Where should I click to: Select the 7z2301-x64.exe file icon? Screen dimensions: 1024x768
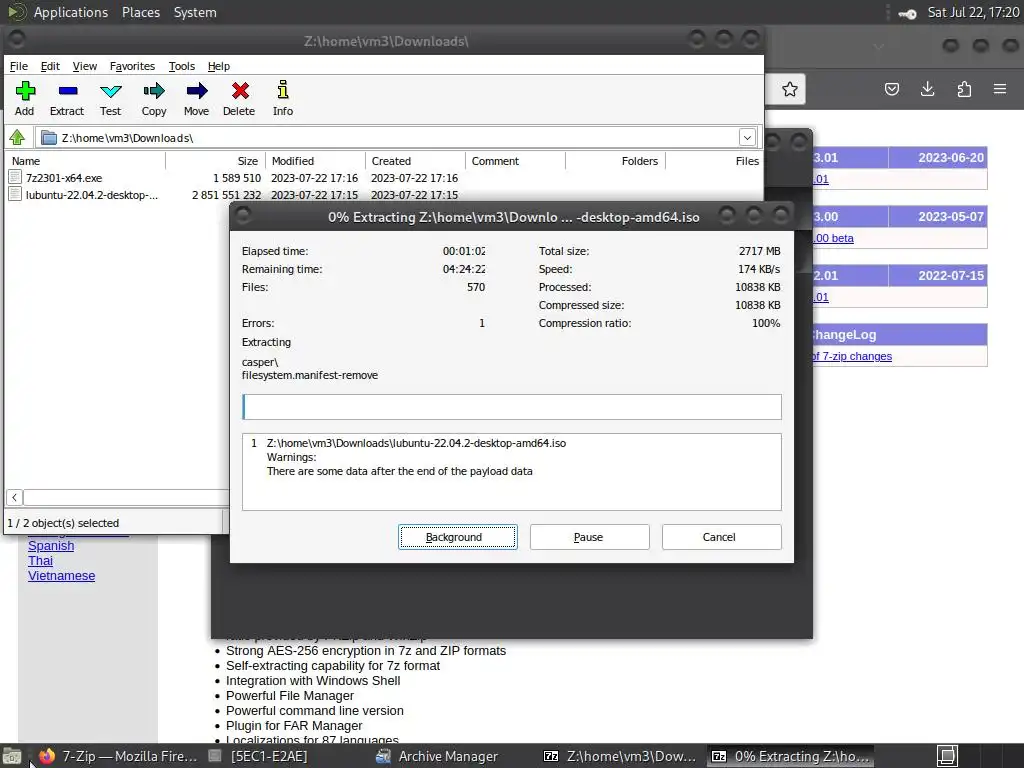point(16,178)
